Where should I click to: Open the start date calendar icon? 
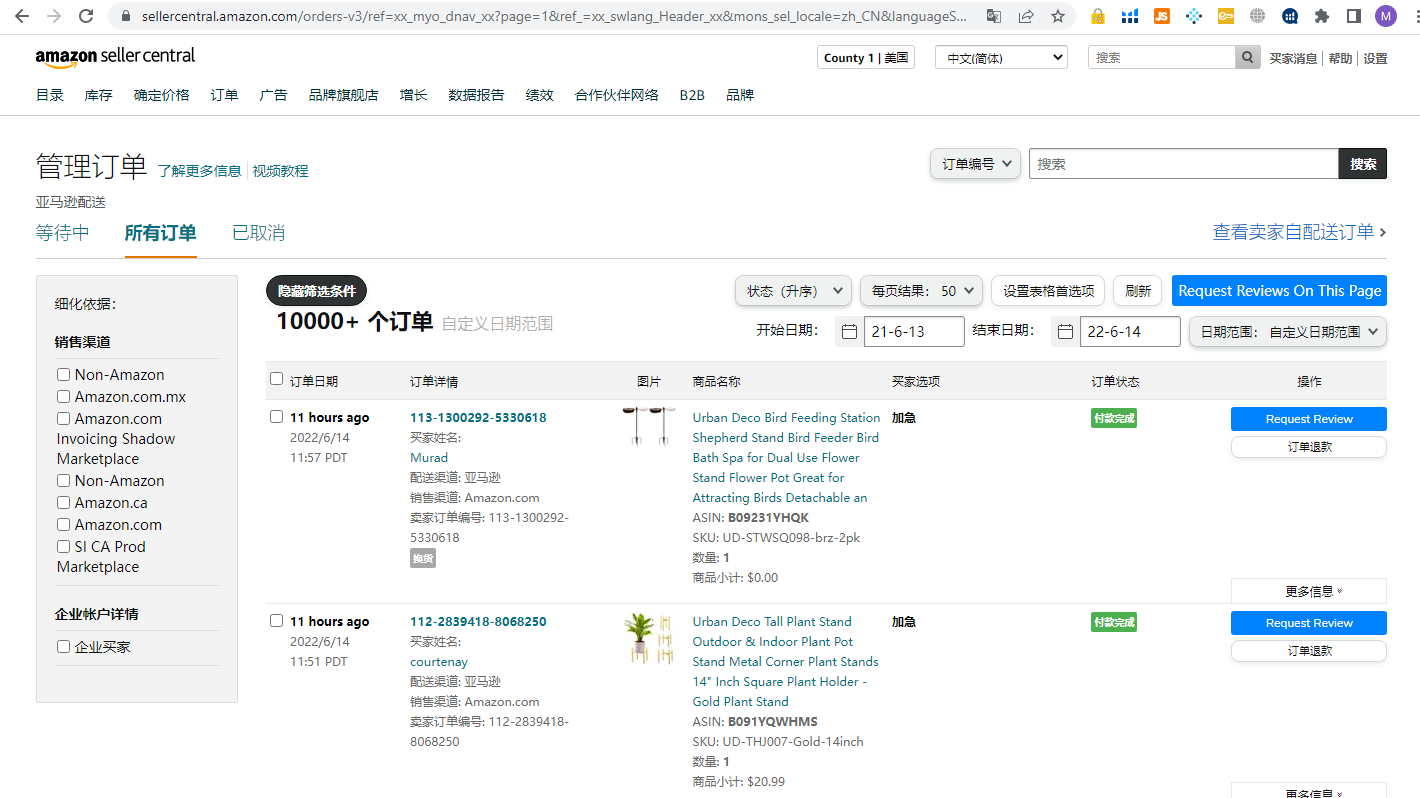tap(850, 332)
